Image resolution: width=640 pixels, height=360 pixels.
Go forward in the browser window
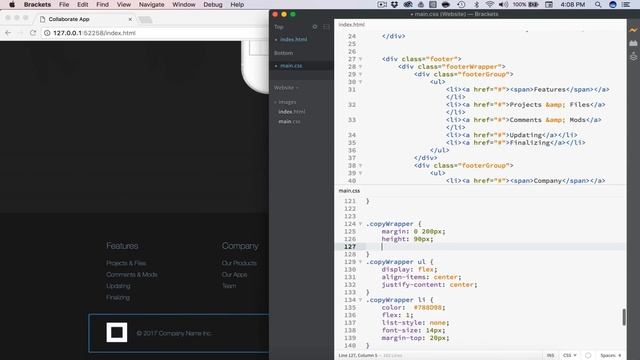[20, 33]
